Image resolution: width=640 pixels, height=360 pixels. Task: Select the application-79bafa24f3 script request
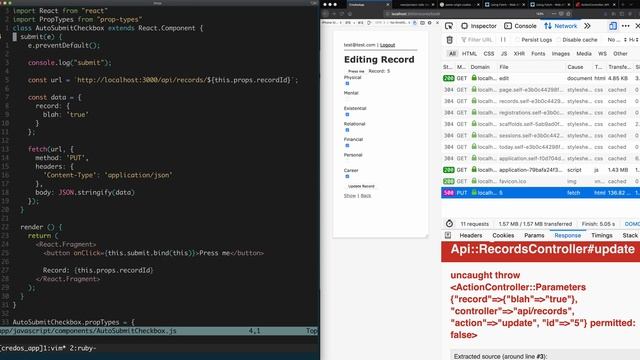[540, 169]
